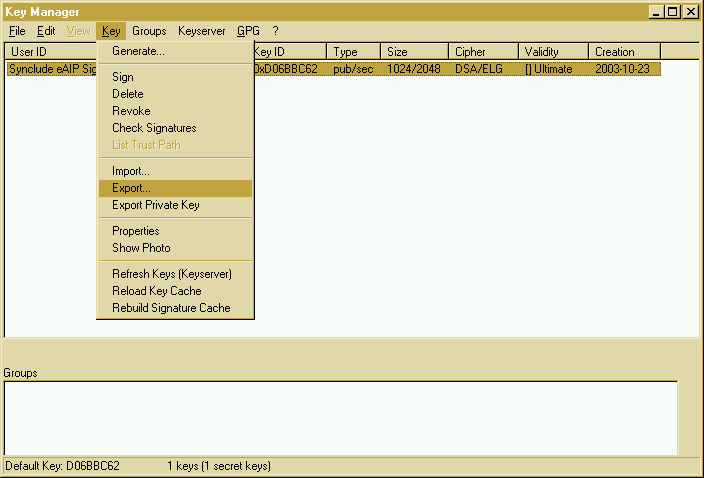Open the File menu
This screenshot has height=478, width=704.
(17, 31)
